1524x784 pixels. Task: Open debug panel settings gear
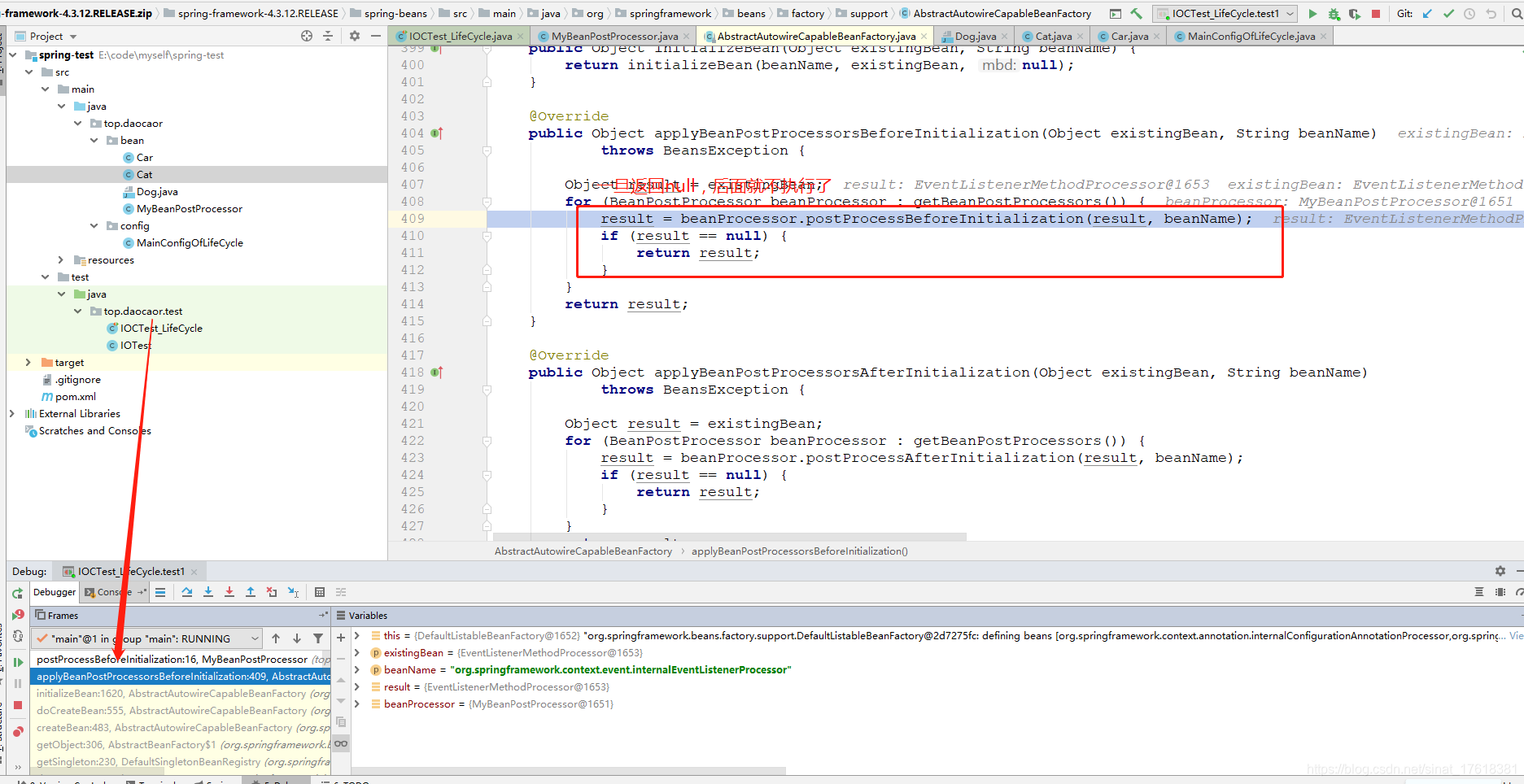[x=1500, y=571]
